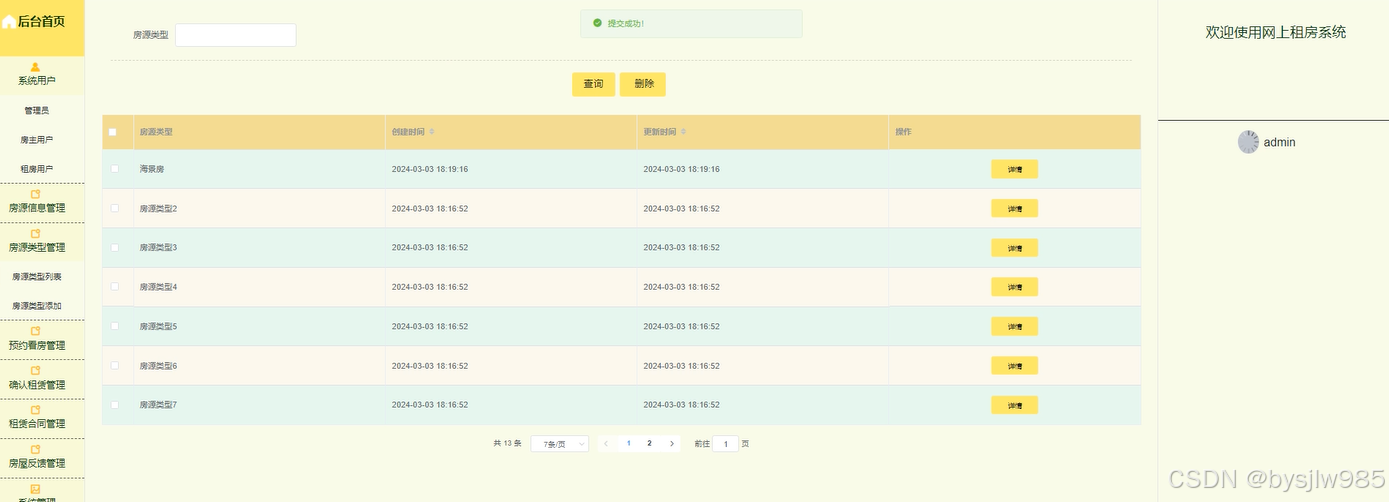The height and width of the screenshot is (502, 1389).
Task: Check the box for 房源类型4 row
Action: (x=114, y=287)
